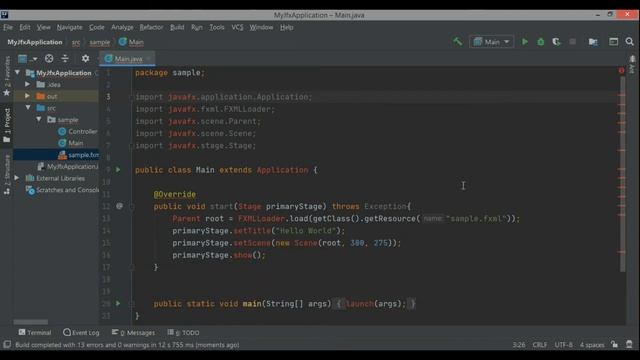Viewport: 640px width, 360px height.
Task: Click the project panel horizontal scrollbar
Action: pyautogui.click(x=31, y=322)
